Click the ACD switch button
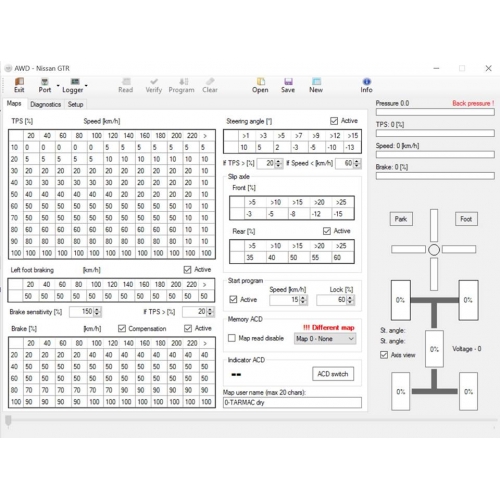 click(x=333, y=374)
